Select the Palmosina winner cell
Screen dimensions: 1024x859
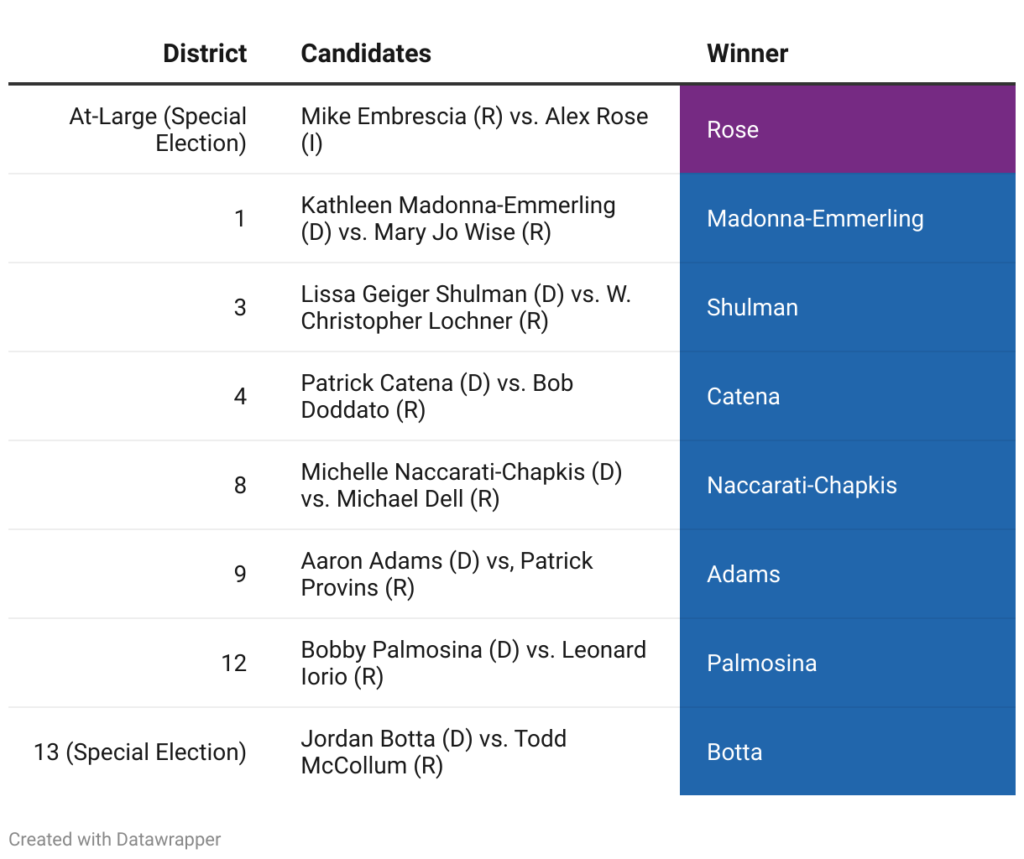pos(847,664)
